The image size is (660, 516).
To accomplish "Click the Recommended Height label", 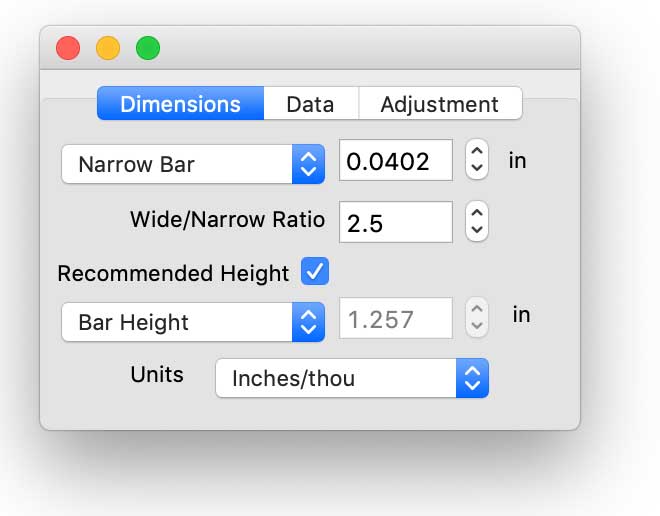I will tap(173, 273).
